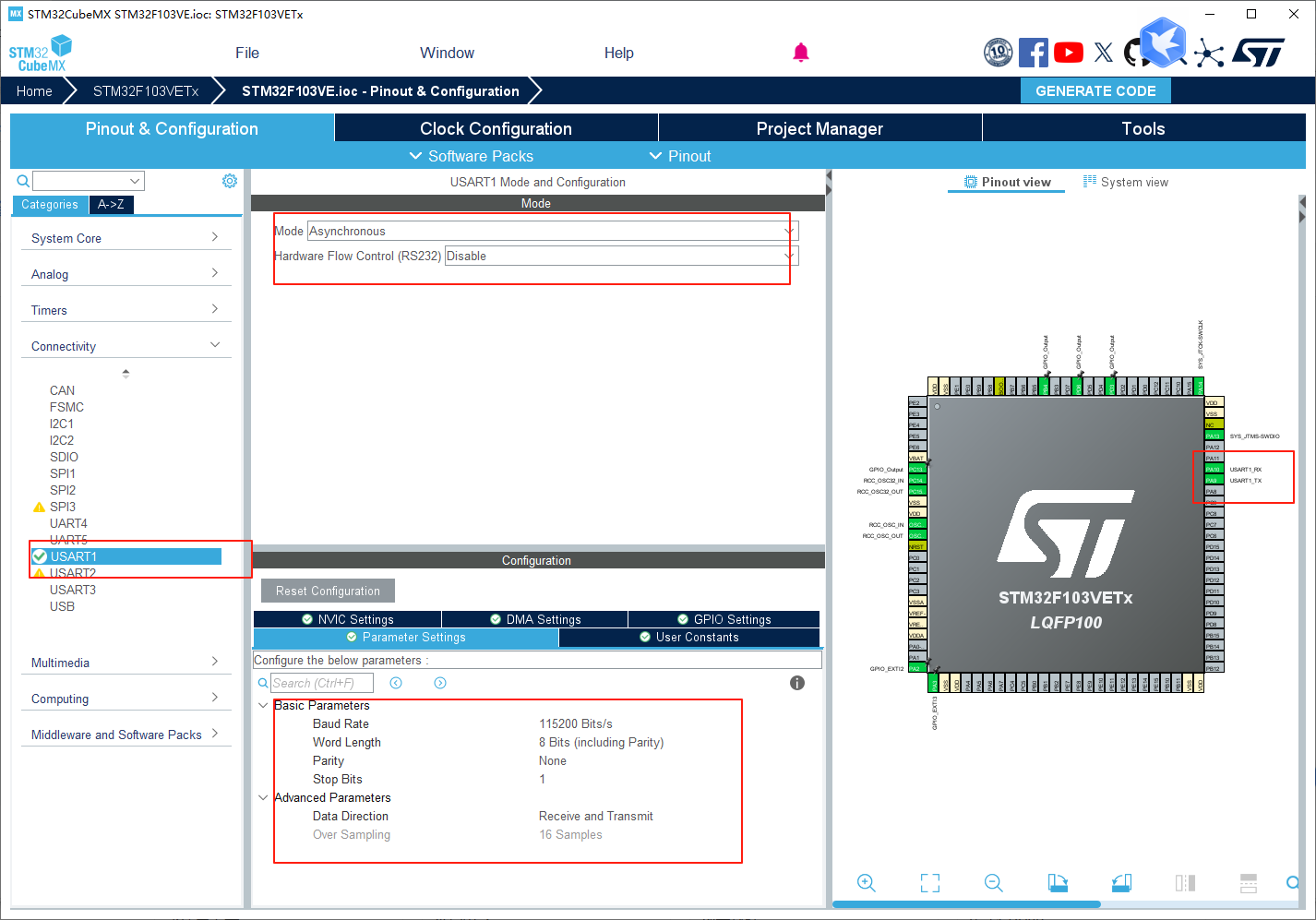Collapse the Connectivity category

(126, 346)
